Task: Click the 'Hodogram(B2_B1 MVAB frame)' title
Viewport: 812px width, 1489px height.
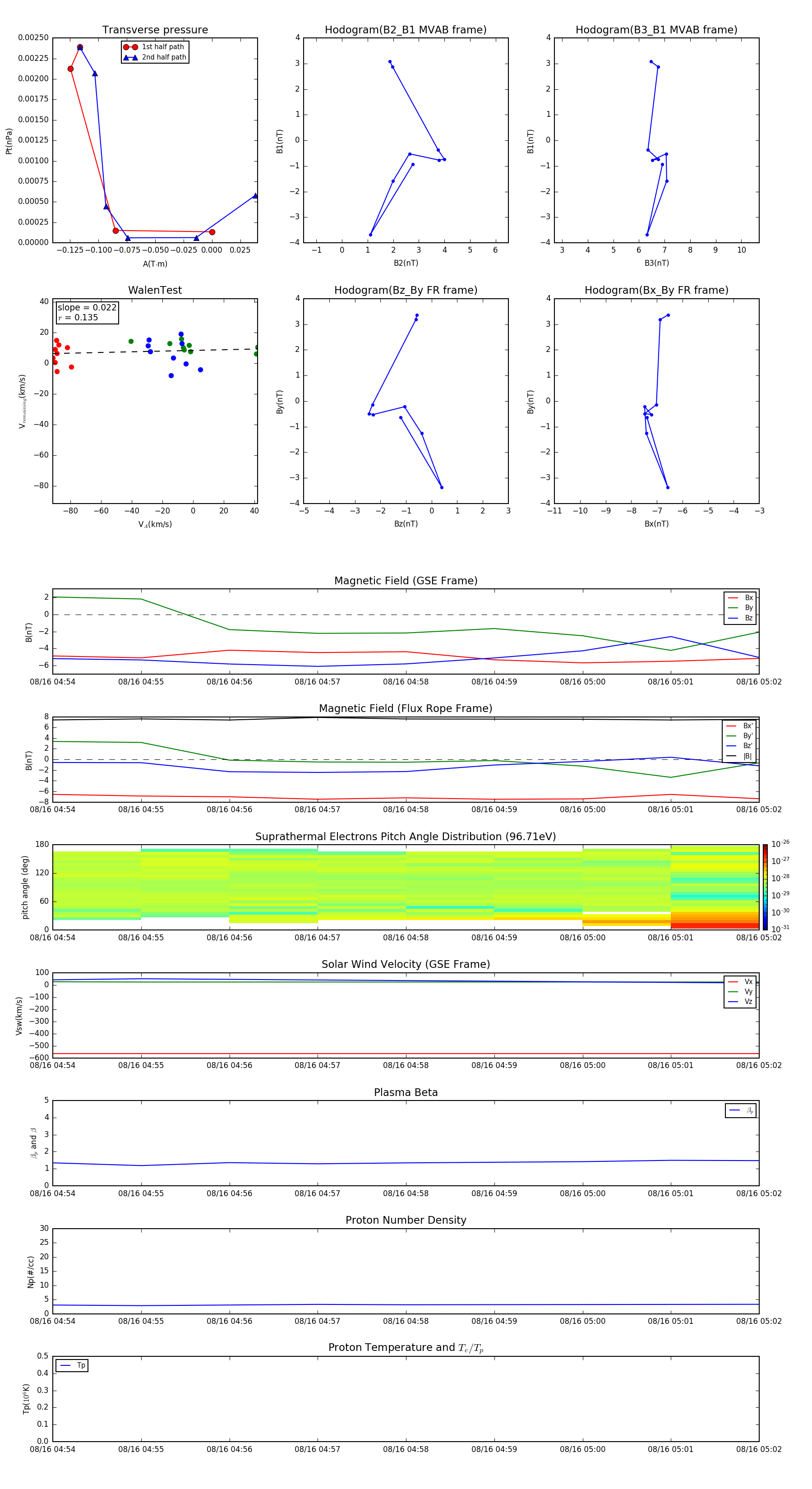Action: click(x=406, y=30)
